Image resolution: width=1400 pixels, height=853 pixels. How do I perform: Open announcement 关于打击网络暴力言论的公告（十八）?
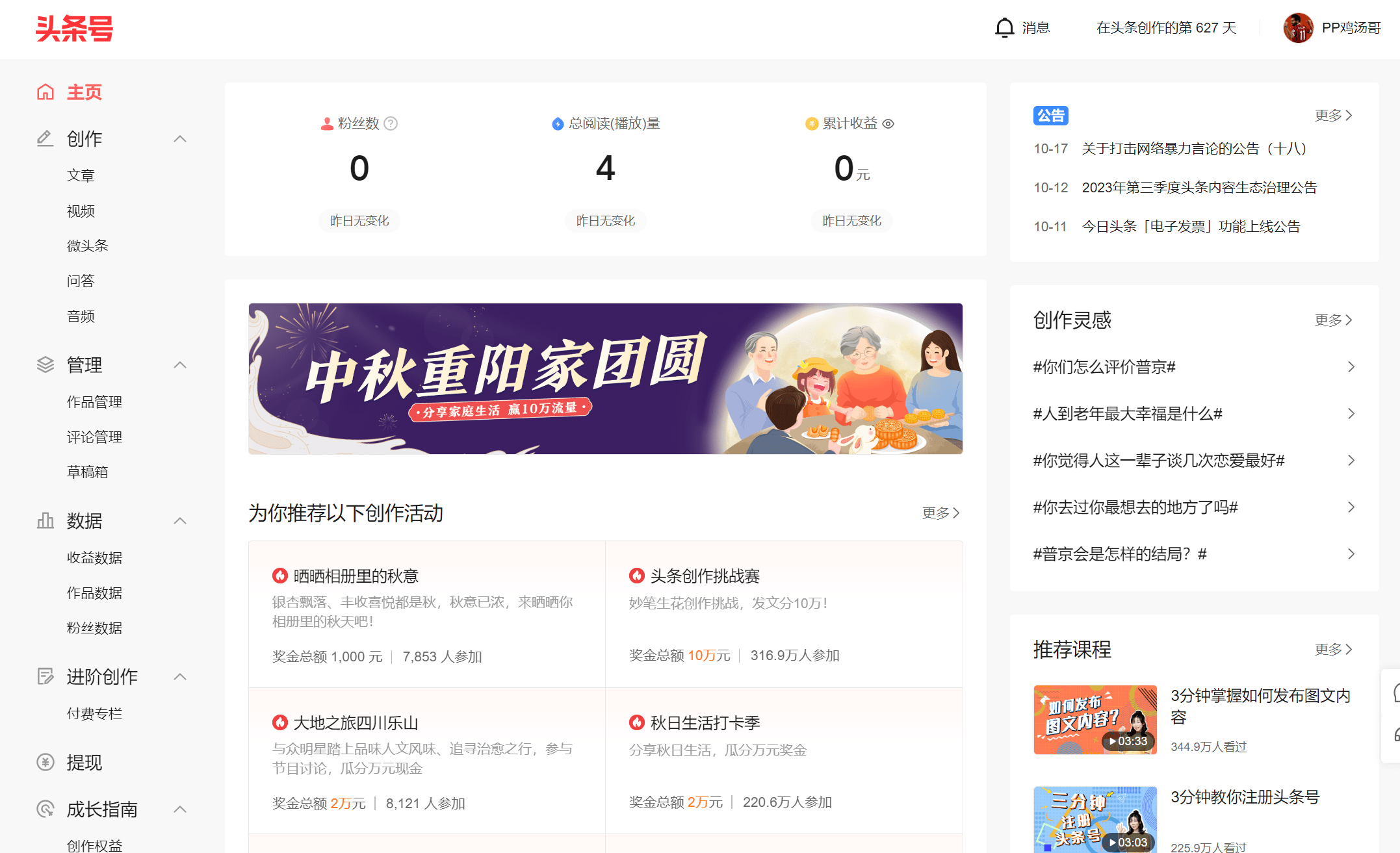[1194, 149]
